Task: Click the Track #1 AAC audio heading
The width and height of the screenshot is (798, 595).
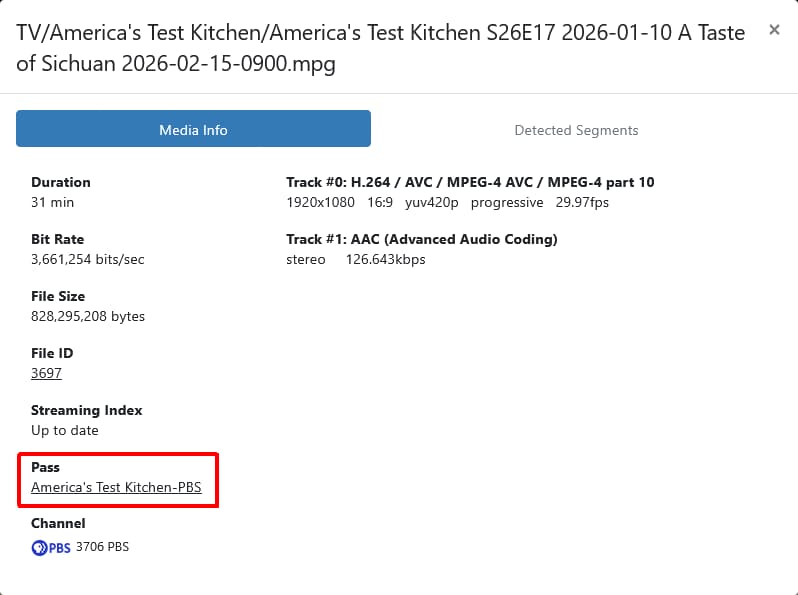Action: coord(421,239)
